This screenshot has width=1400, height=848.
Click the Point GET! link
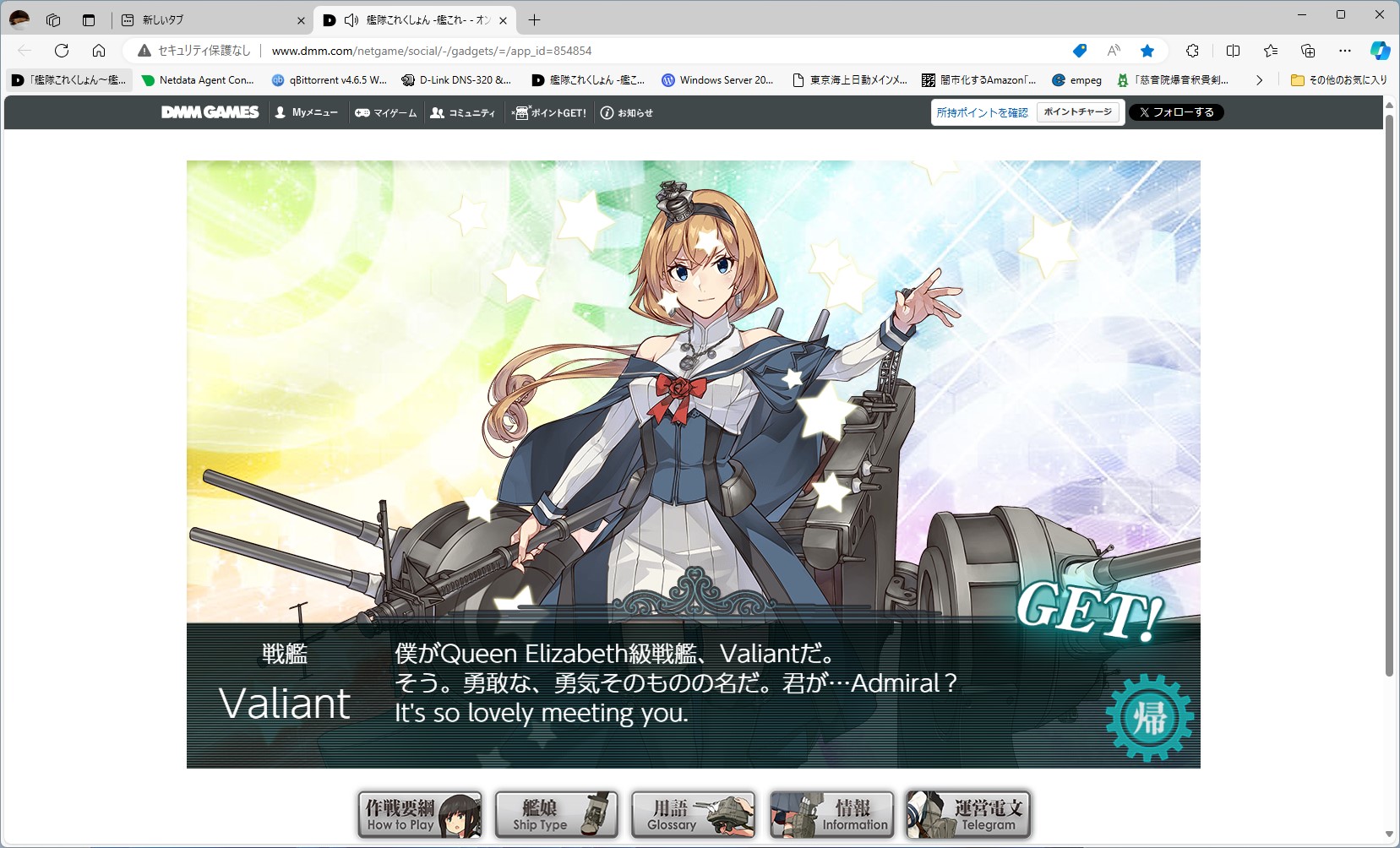[550, 112]
